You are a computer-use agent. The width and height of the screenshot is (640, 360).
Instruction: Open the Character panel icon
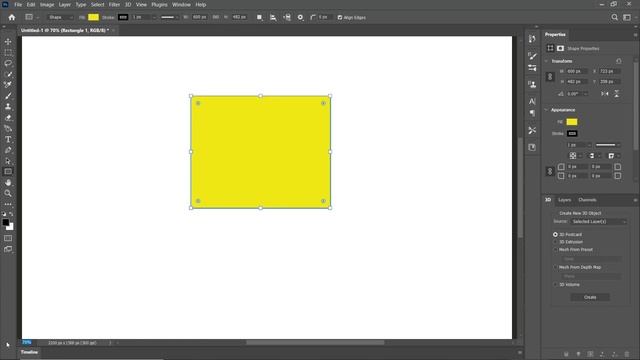click(x=532, y=101)
